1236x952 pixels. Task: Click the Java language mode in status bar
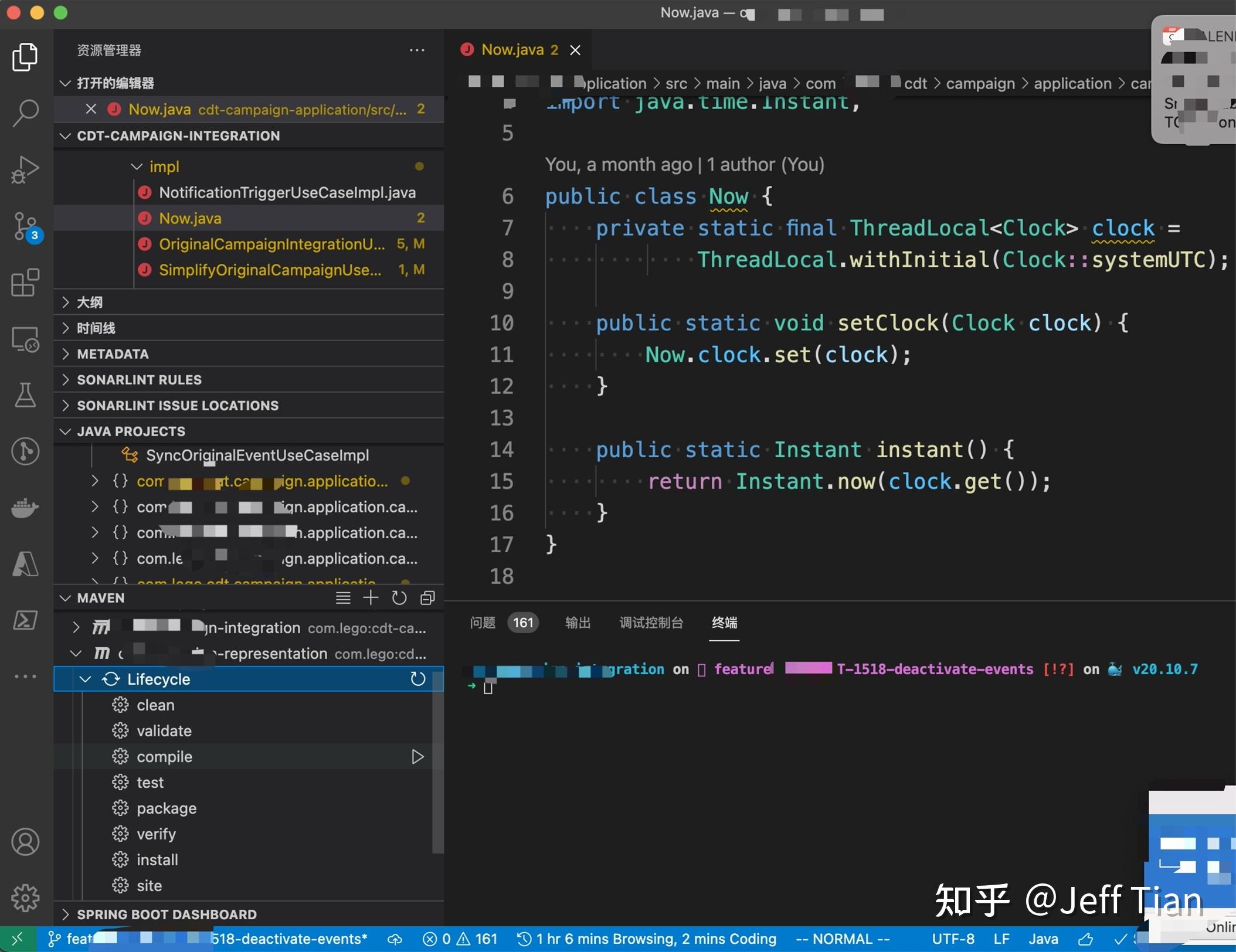1043,939
